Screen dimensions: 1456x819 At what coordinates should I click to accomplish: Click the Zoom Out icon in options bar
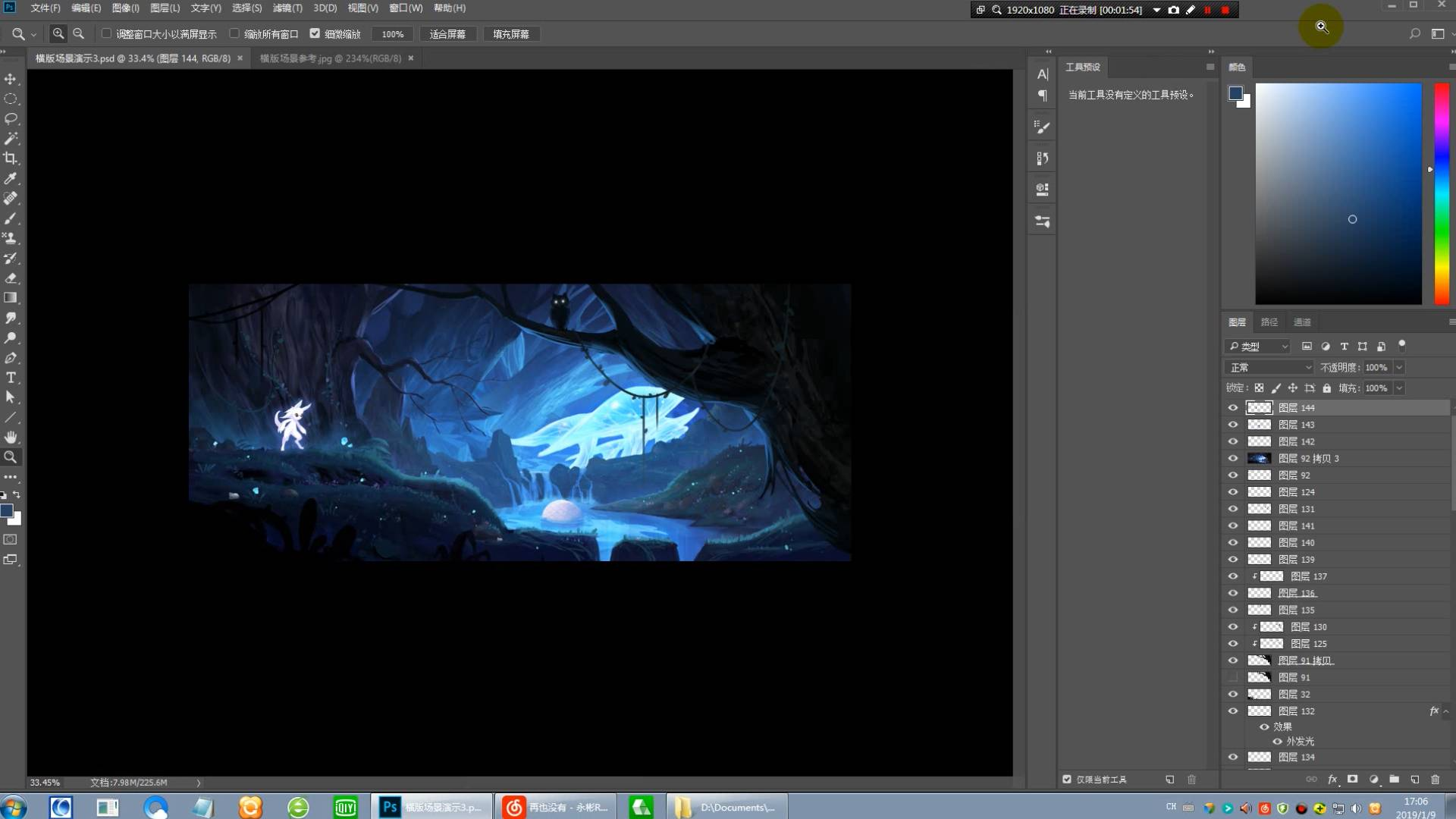pos(78,34)
